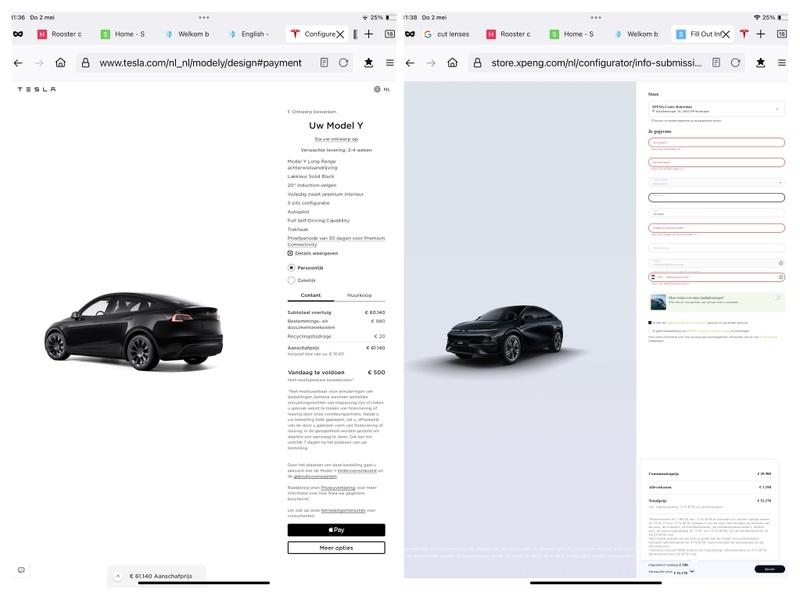Viewport: 800px width, 600px height.
Task: Open reader view in the Tesla browser
Action: click(x=324, y=62)
